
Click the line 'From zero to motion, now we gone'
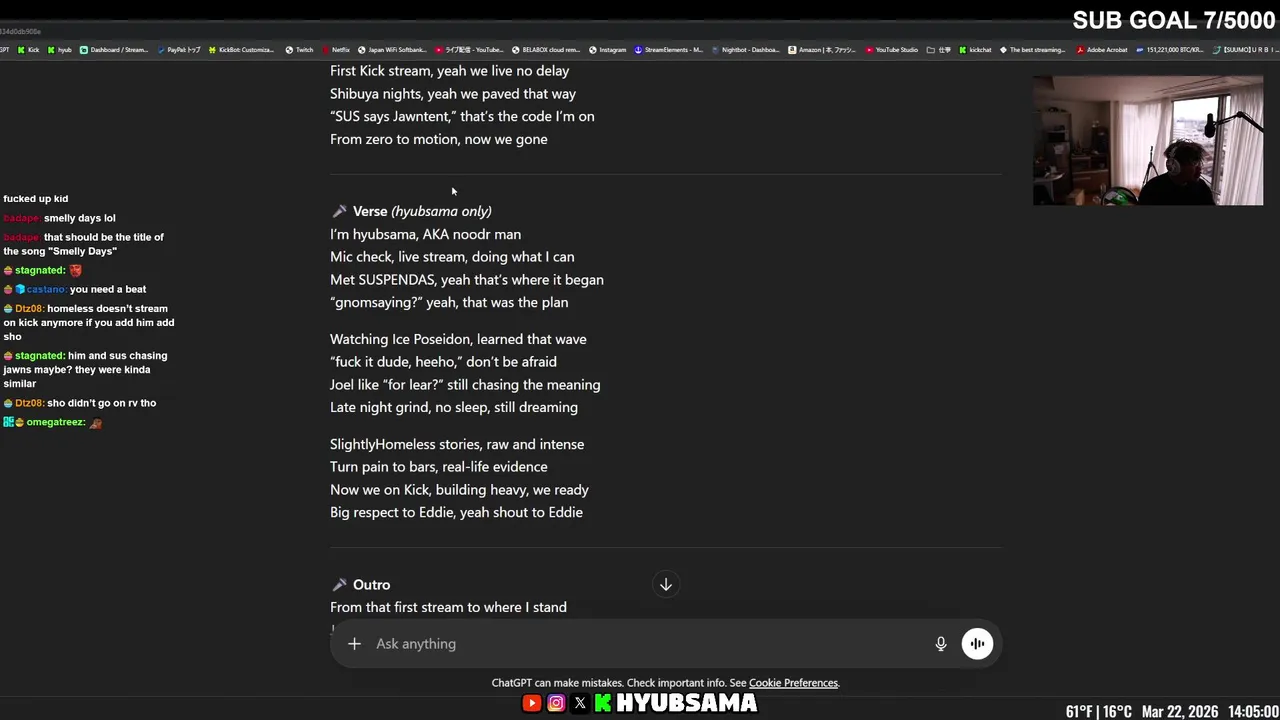[439, 139]
